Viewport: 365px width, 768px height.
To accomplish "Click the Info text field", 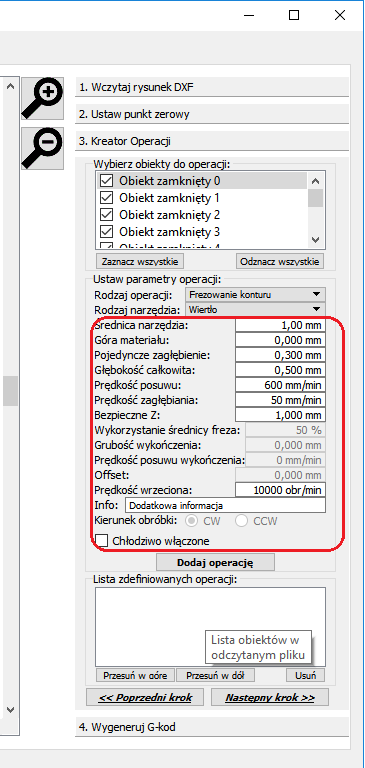I will [x=225, y=505].
